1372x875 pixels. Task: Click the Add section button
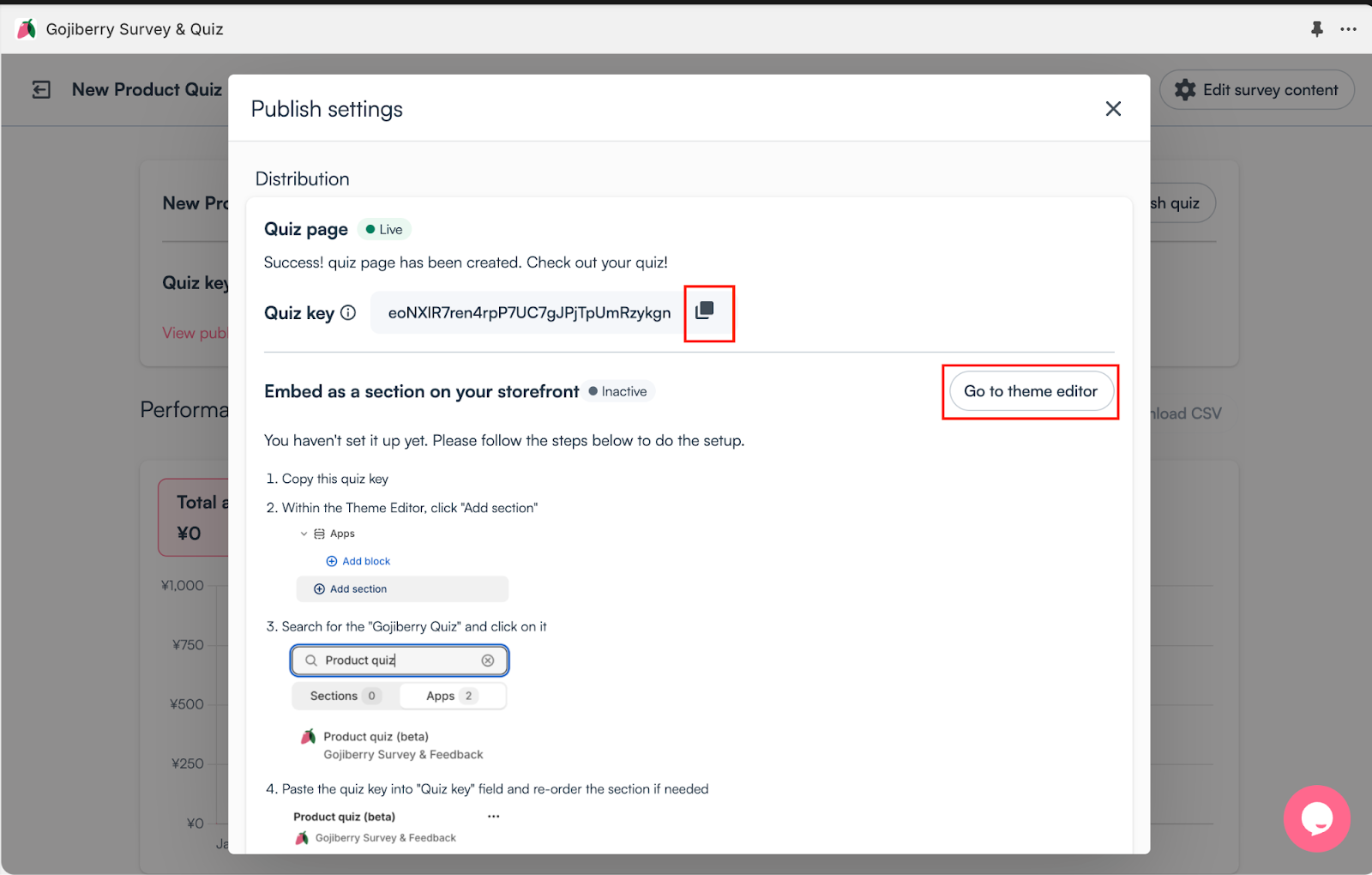point(402,589)
